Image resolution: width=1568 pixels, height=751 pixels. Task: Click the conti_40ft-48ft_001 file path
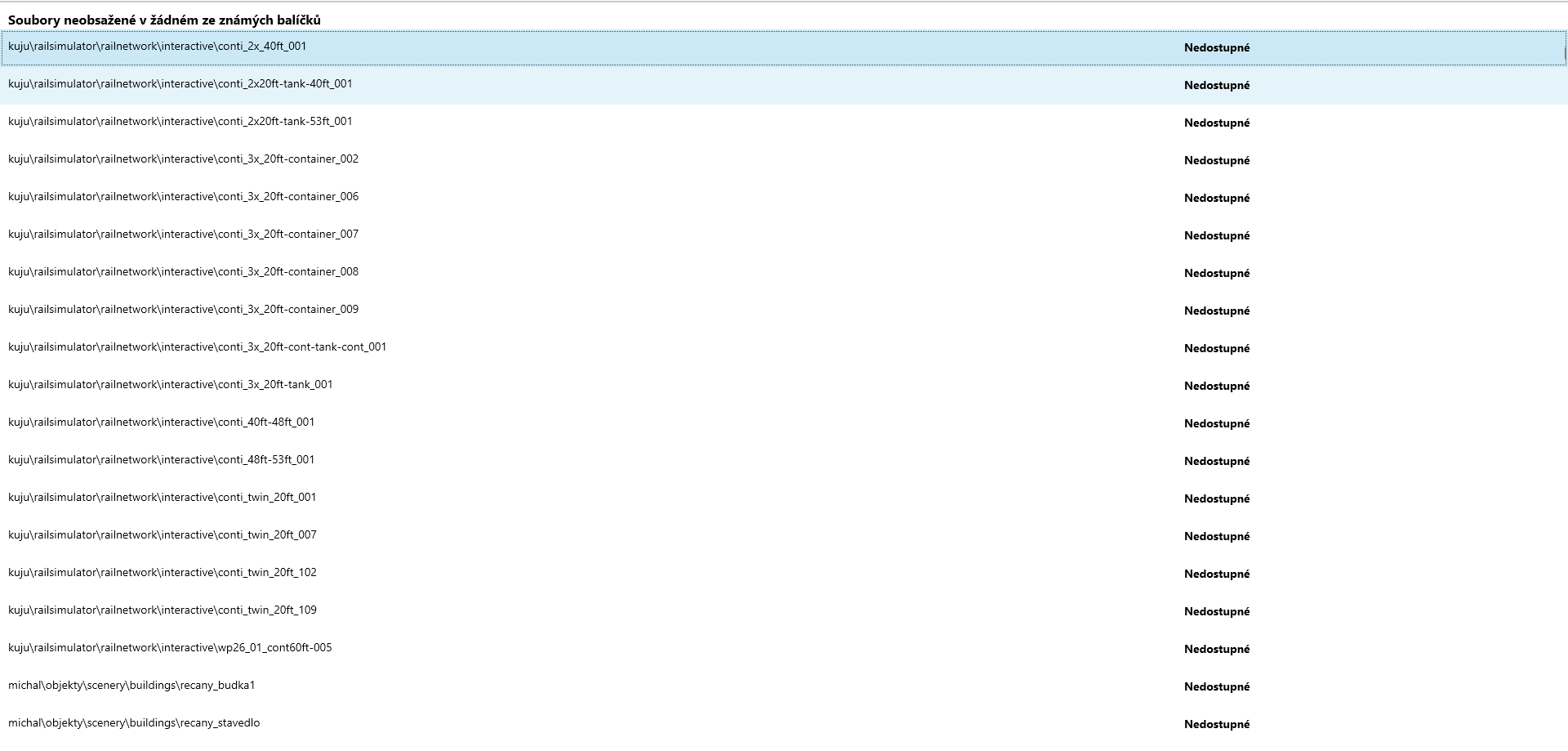pos(161,422)
